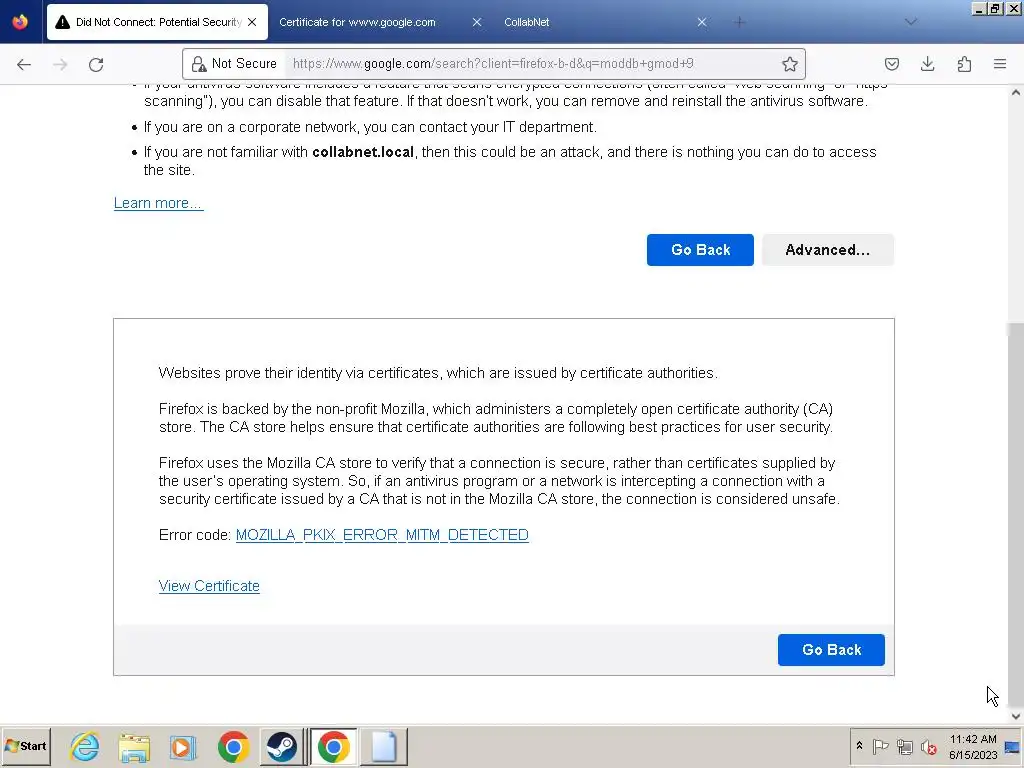
Task: Open a new tab with plus icon
Action: [739, 22]
